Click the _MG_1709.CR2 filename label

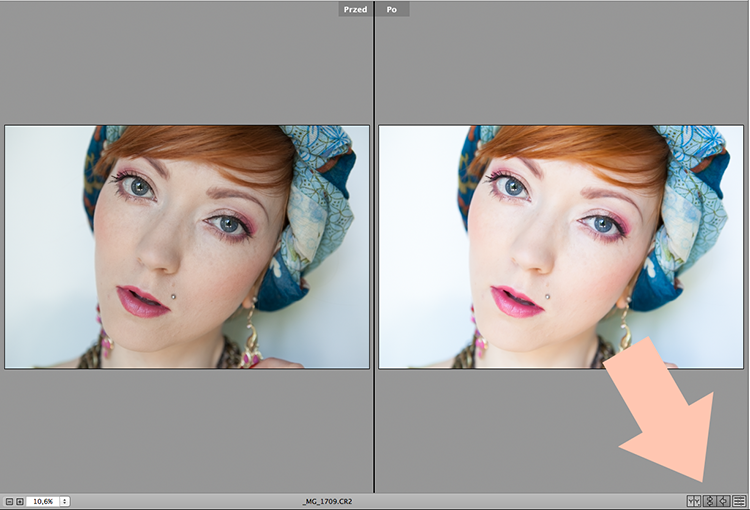click(x=327, y=501)
